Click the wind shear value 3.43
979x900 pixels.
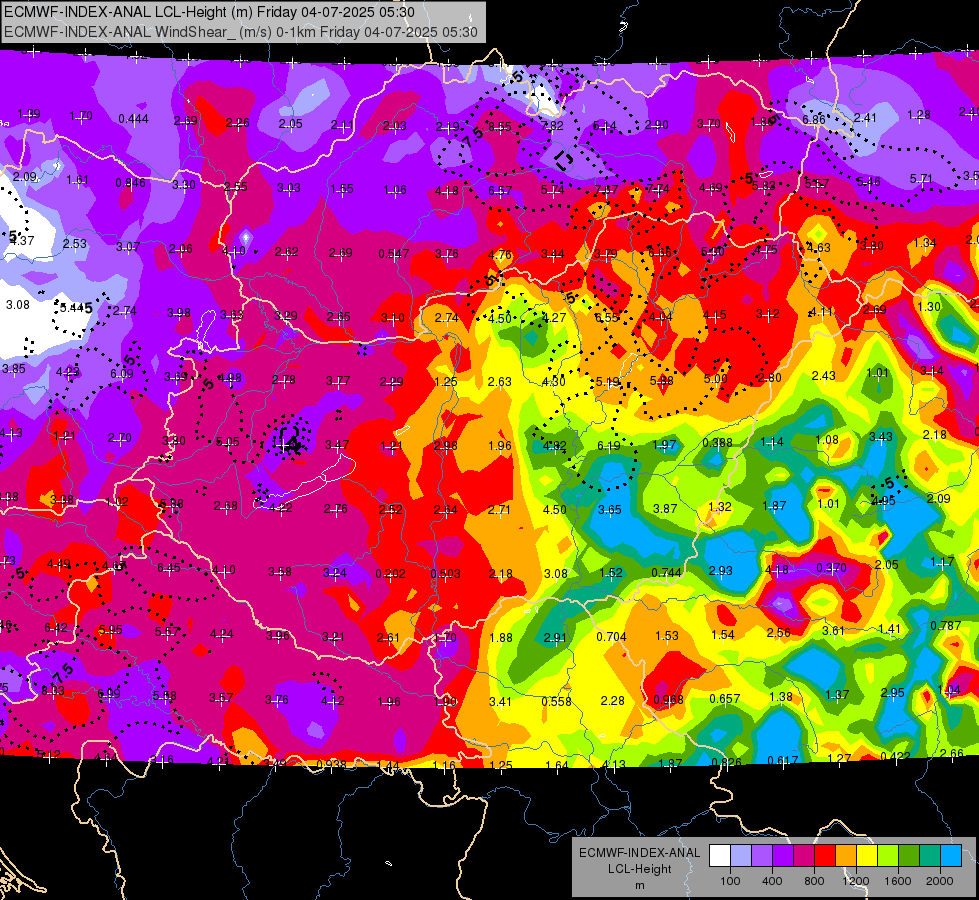coord(881,437)
